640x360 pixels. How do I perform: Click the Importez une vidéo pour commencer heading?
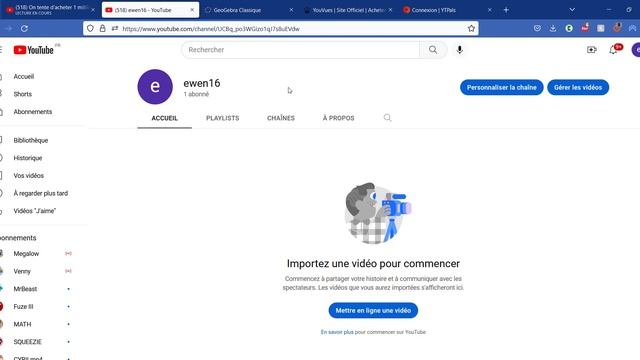pyautogui.click(x=373, y=264)
